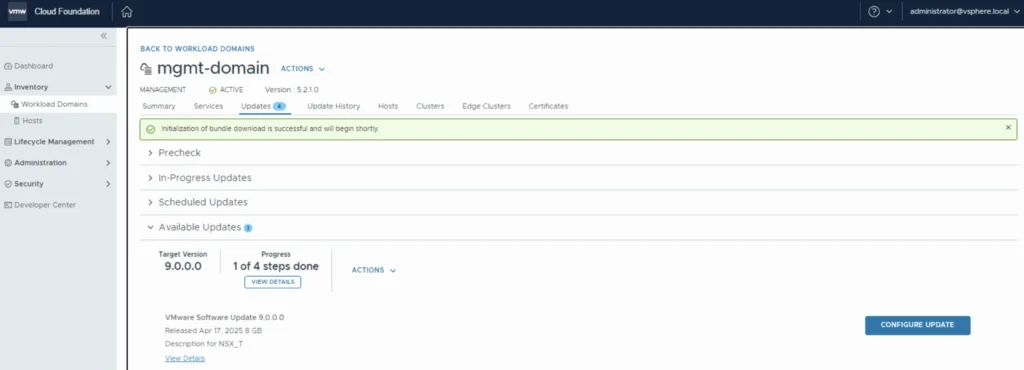Open the Update History tab
The width and height of the screenshot is (1024, 370).
tap(334, 106)
